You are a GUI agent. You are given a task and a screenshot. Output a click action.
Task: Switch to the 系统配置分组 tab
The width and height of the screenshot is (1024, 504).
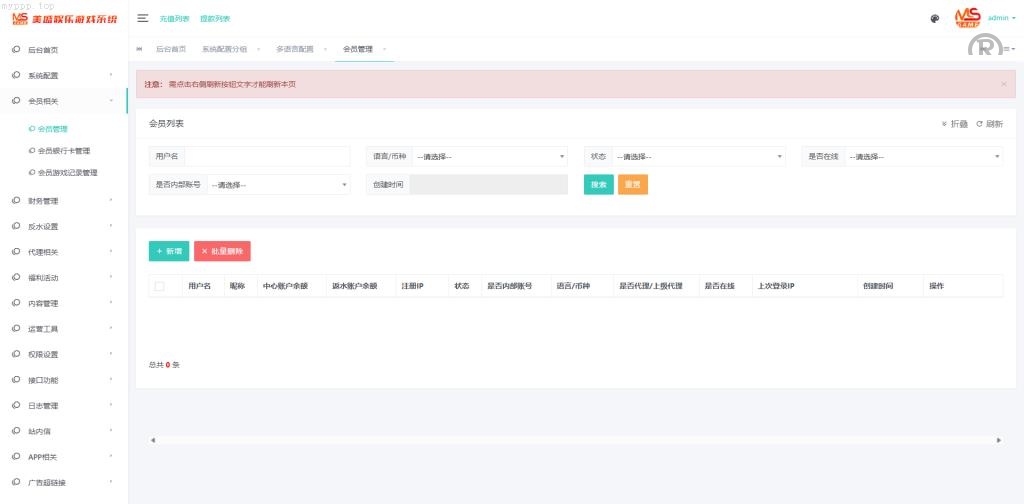227,49
